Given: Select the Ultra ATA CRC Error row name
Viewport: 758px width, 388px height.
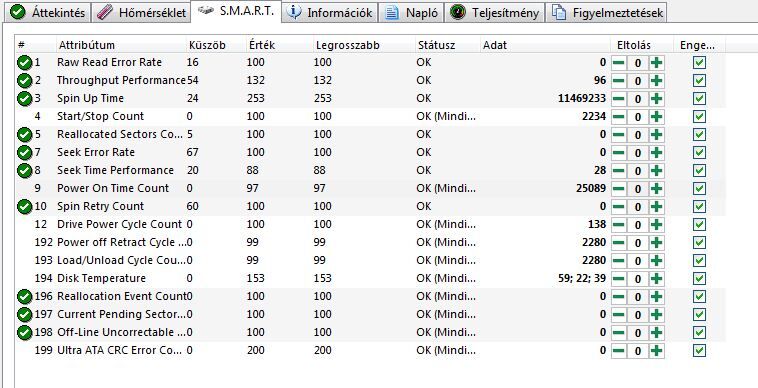Looking at the screenshot, I should pos(119,350).
